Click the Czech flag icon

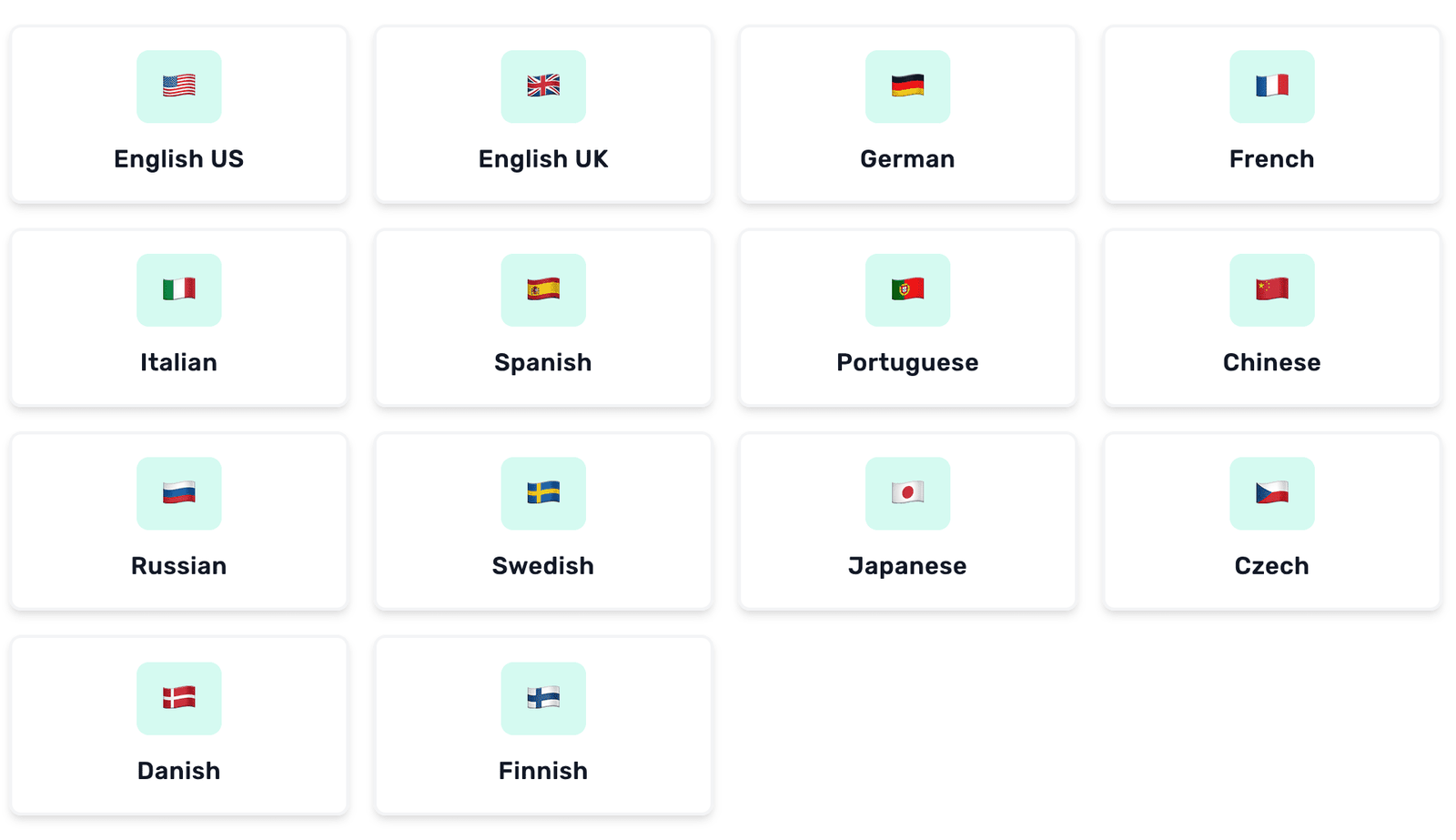[x=1271, y=494]
